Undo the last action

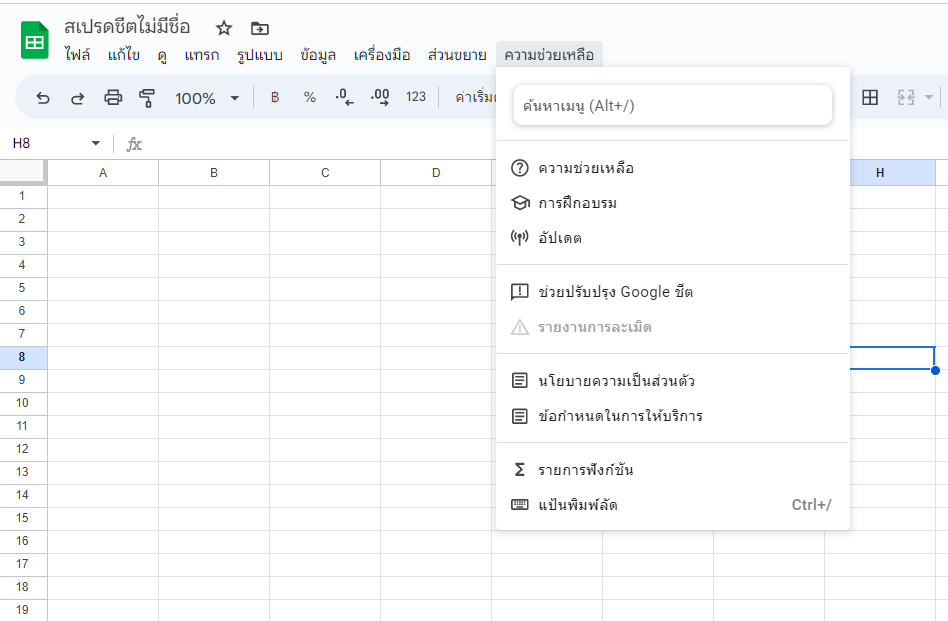click(x=41, y=97)
